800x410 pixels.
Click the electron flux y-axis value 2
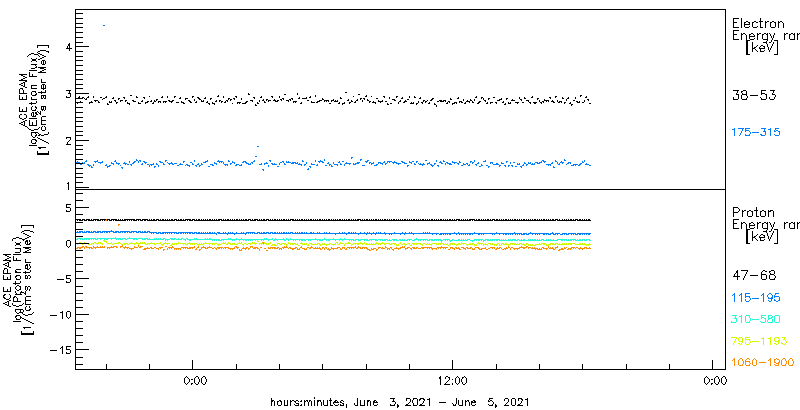pyautogui.click(x=67, y=141)
